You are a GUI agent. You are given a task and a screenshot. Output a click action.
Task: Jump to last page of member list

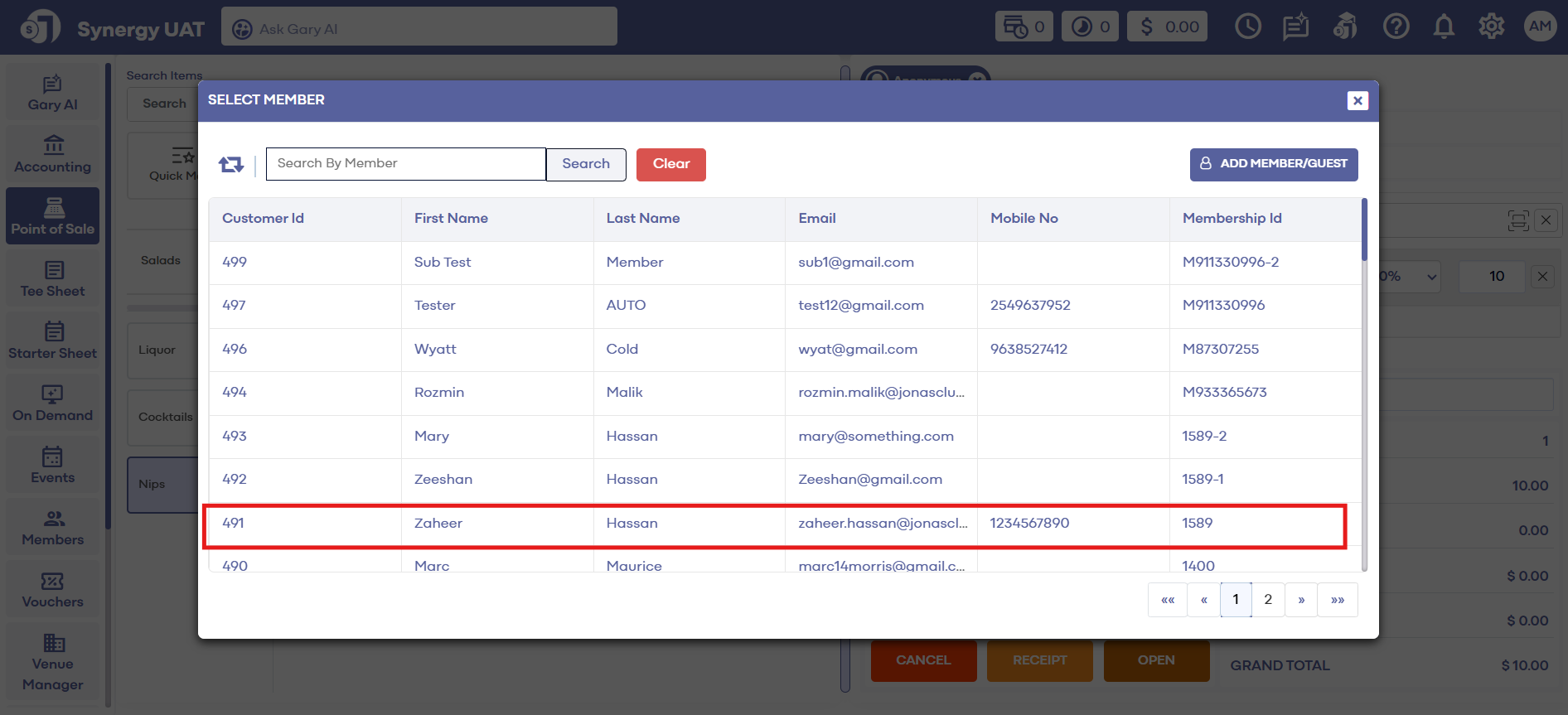[1337, 600]
